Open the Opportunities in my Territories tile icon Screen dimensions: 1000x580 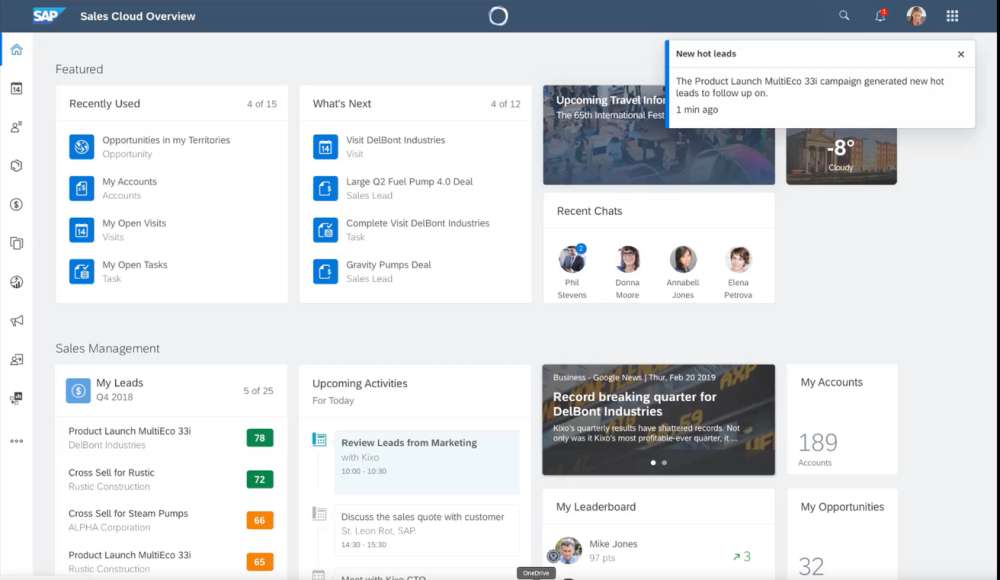[x=82, y=147]
